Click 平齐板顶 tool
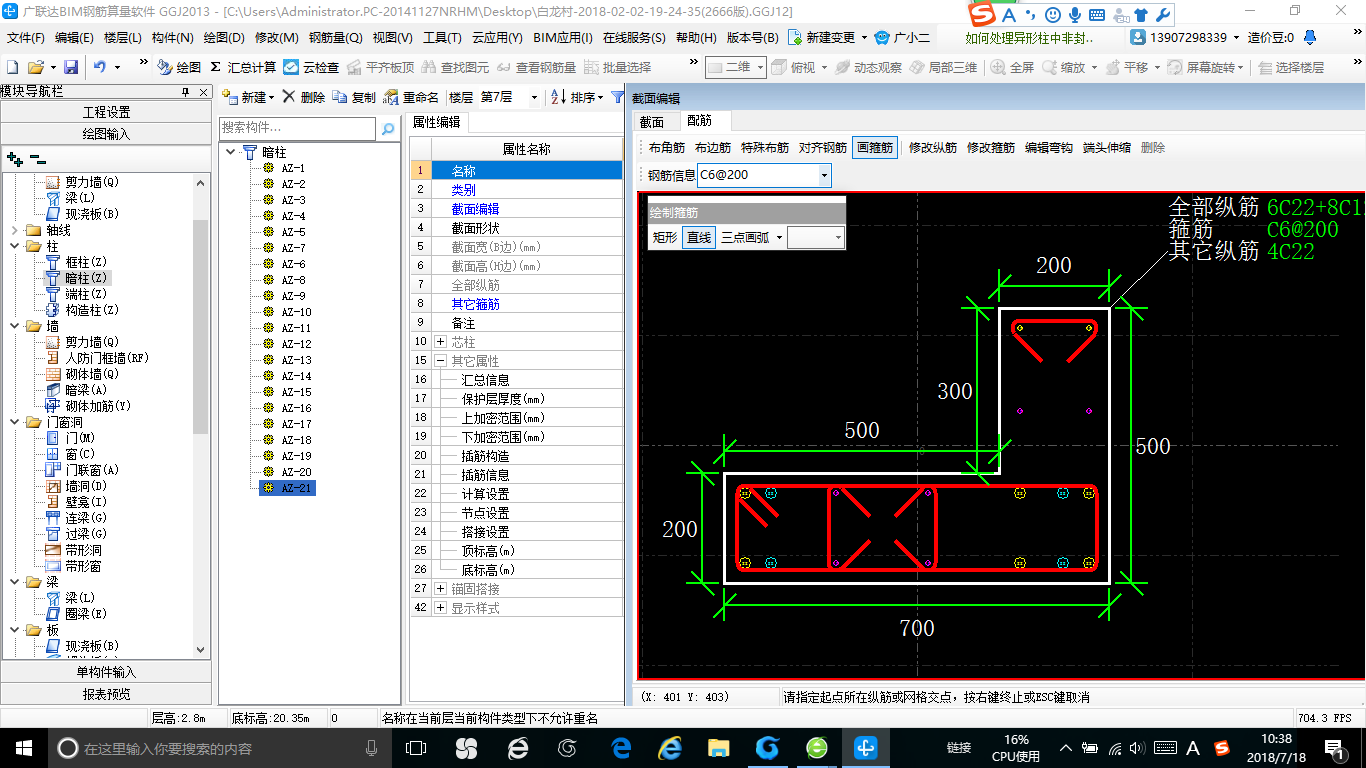Screen dimensions: 1366x768 (x=379, y=67)
